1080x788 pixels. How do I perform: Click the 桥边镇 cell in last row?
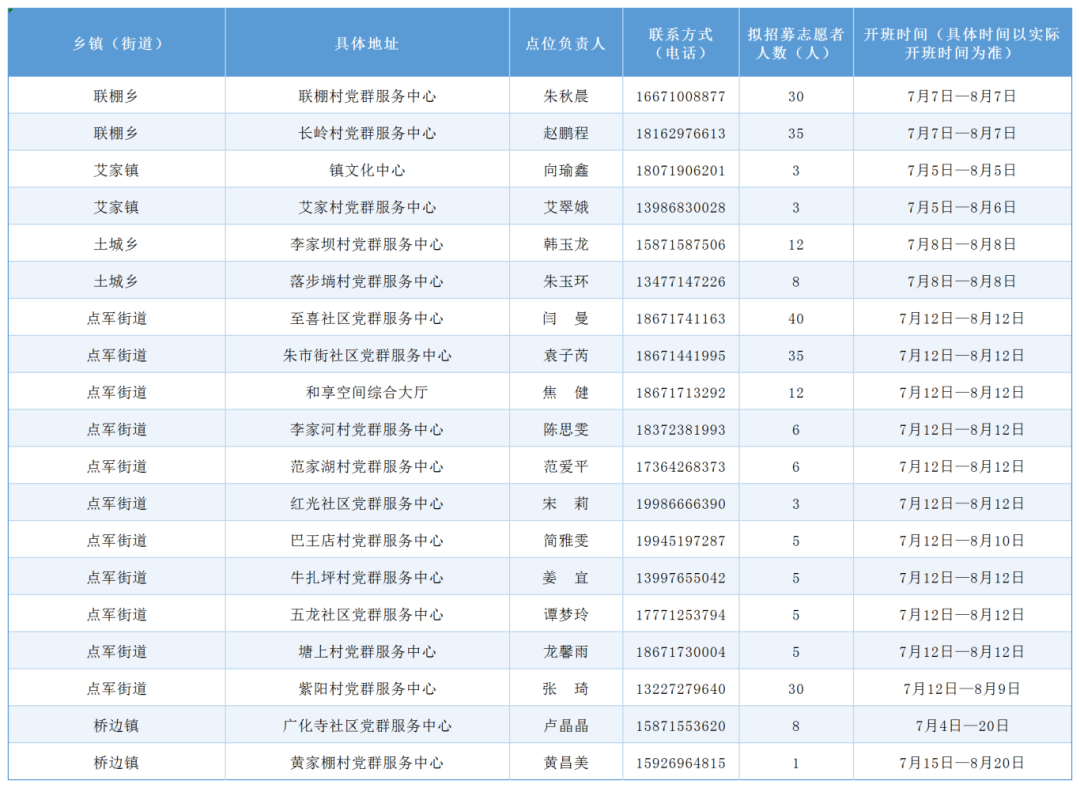tap(116, 761)
